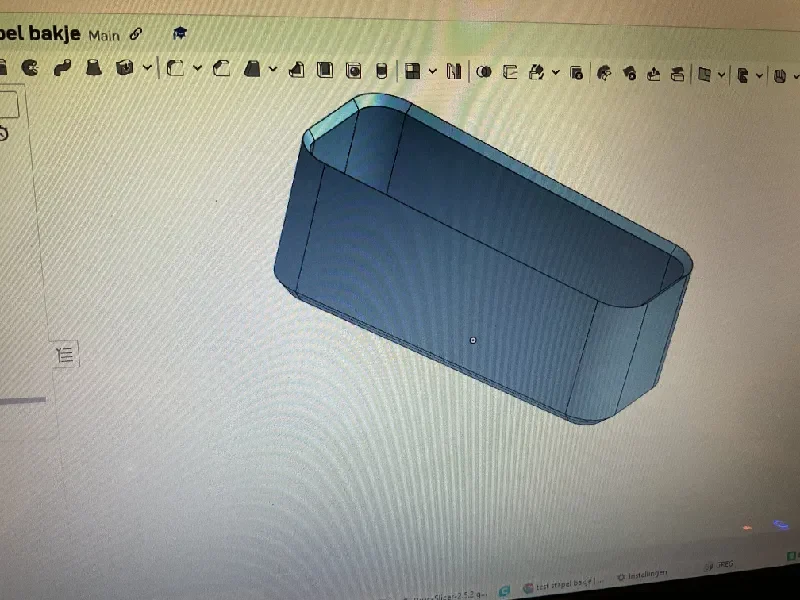Select the Shell tool icon
Image resolution: width=800 pixels, height=600 pixels.
point(325,69)
